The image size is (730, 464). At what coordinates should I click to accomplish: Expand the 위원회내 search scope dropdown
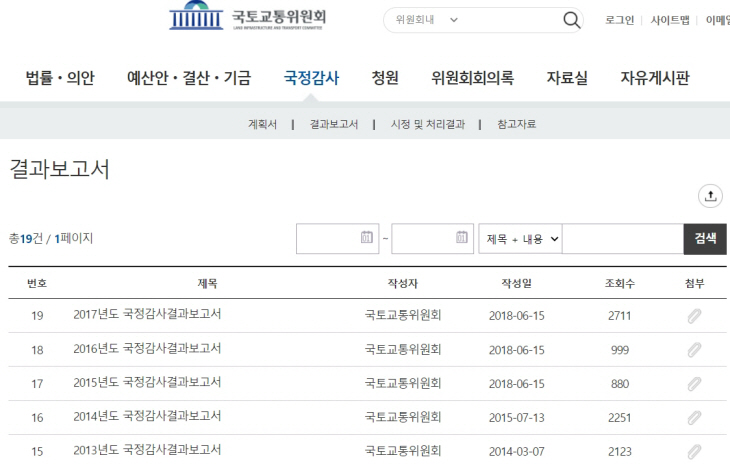coord(427,20)
